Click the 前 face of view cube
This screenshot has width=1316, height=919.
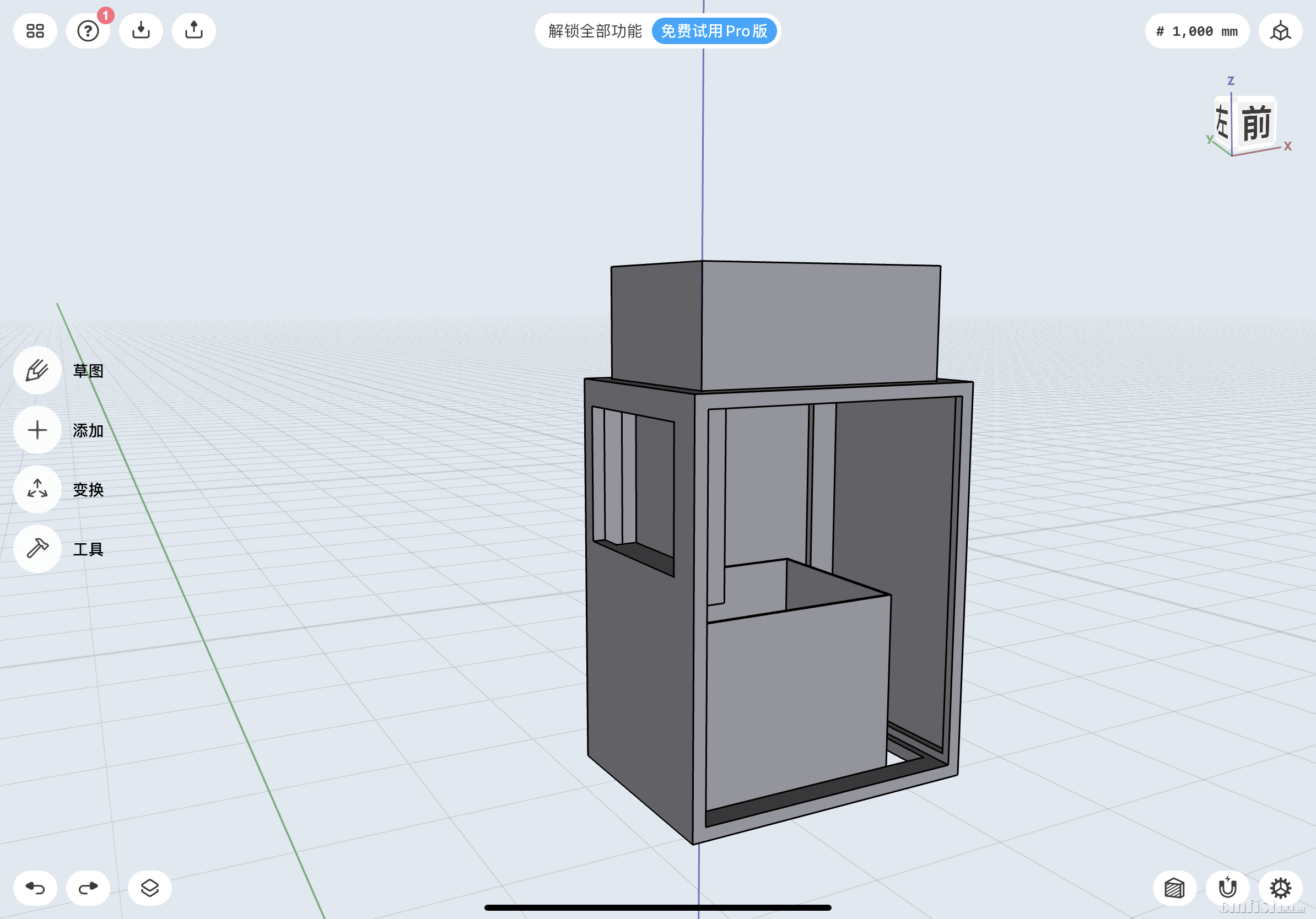coord(1256,123)
